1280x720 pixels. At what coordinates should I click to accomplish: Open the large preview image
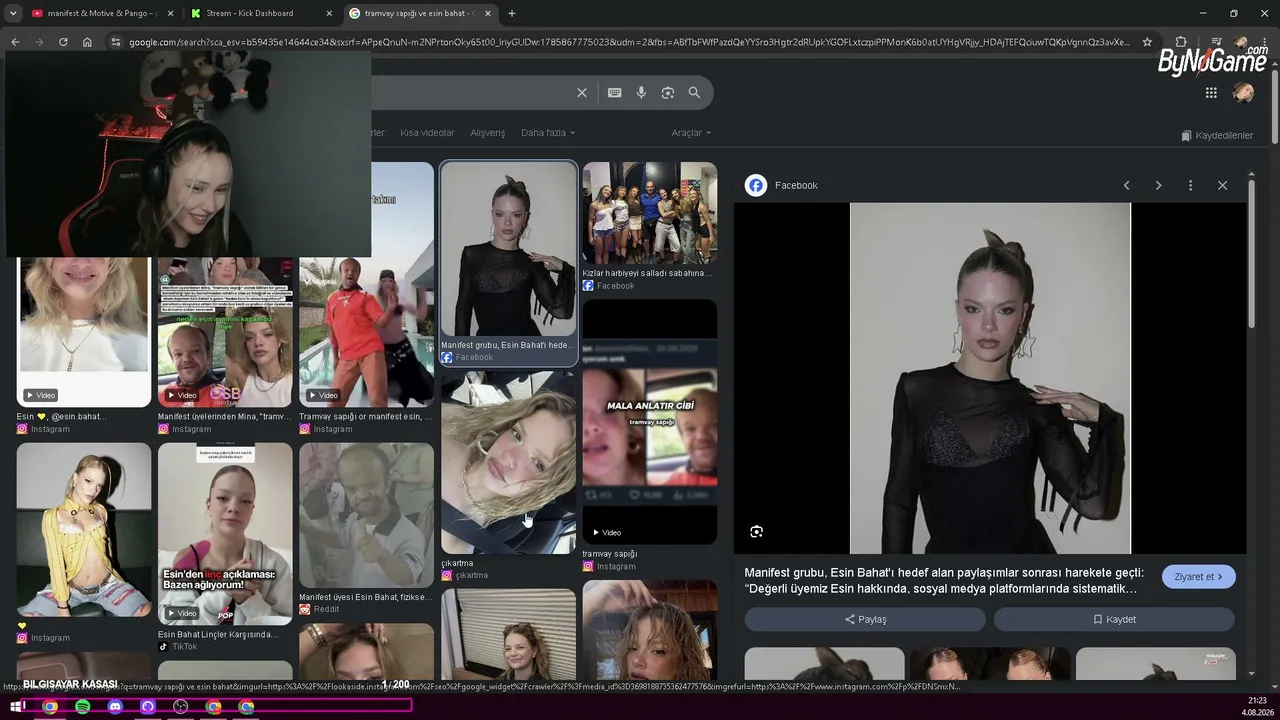[990, 378]
